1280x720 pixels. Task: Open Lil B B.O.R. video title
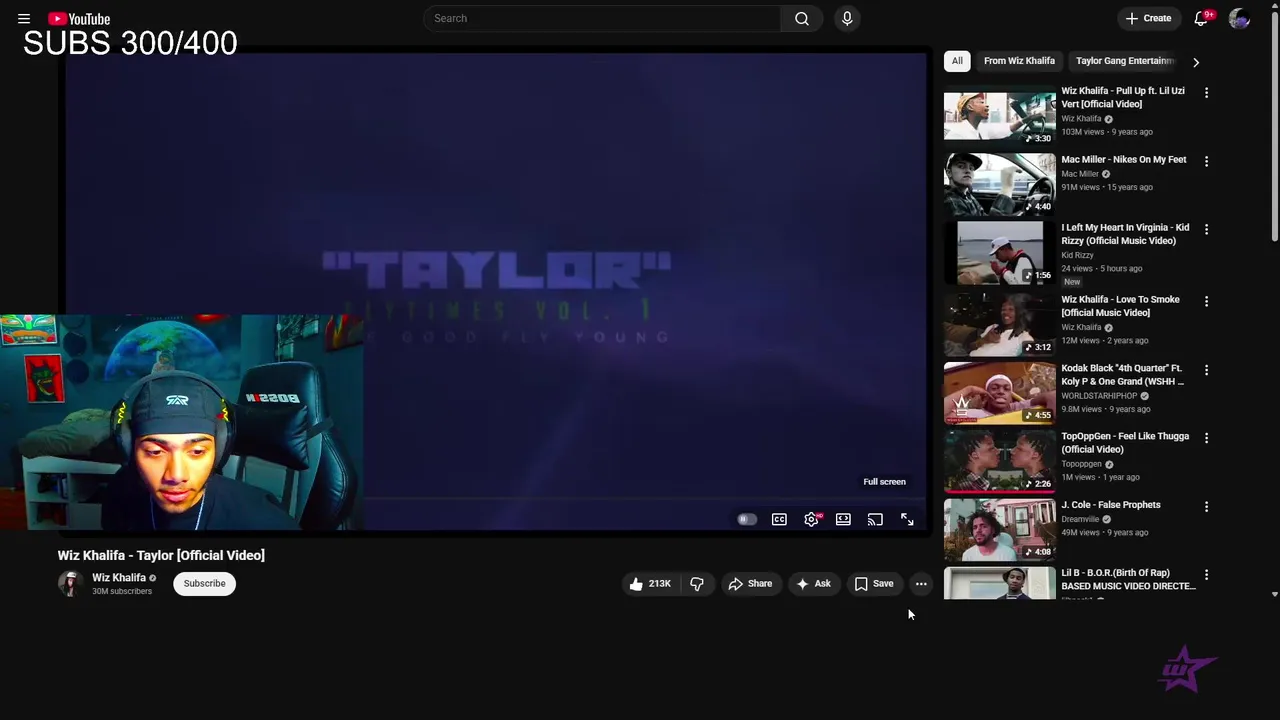coord(1128,579)
